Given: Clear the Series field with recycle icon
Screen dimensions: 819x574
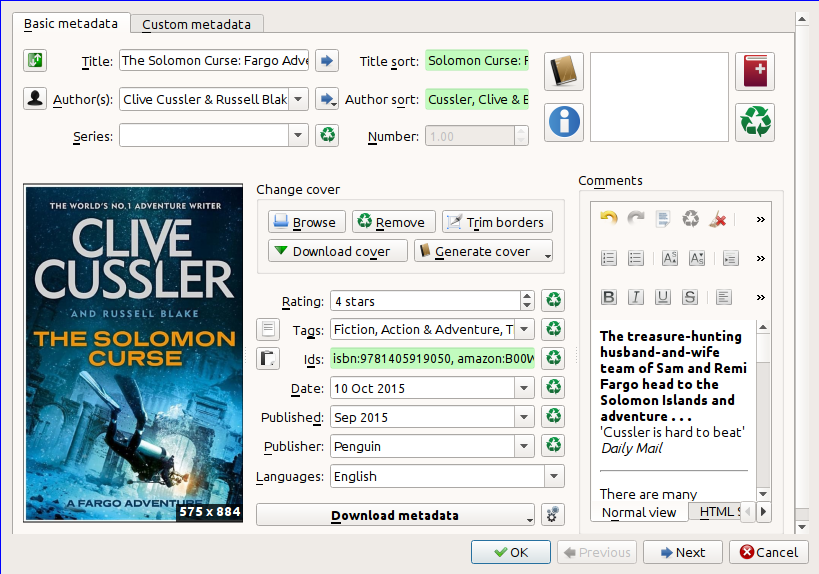Looking at the screenshot, I should [327, 136].
